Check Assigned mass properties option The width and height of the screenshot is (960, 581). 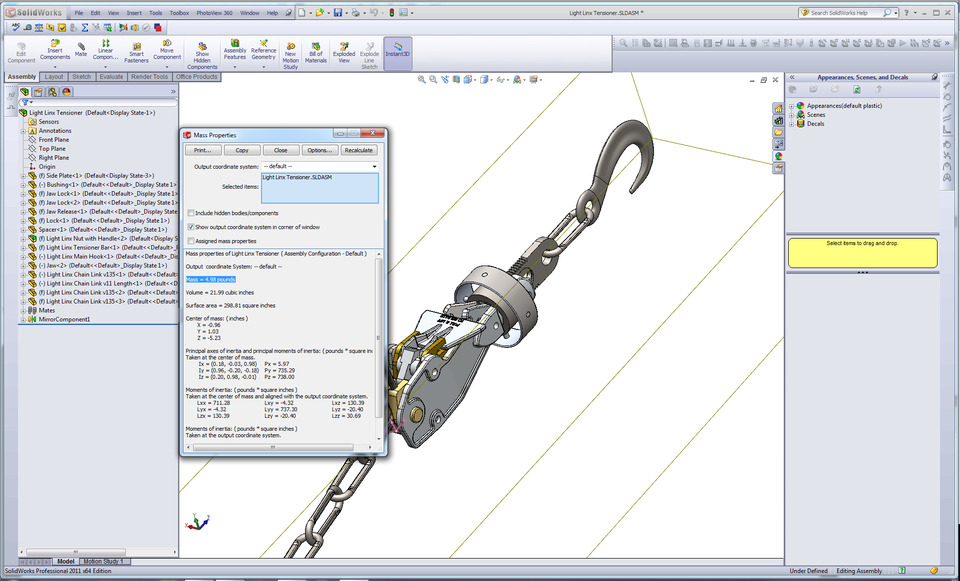tap(190, 240)
